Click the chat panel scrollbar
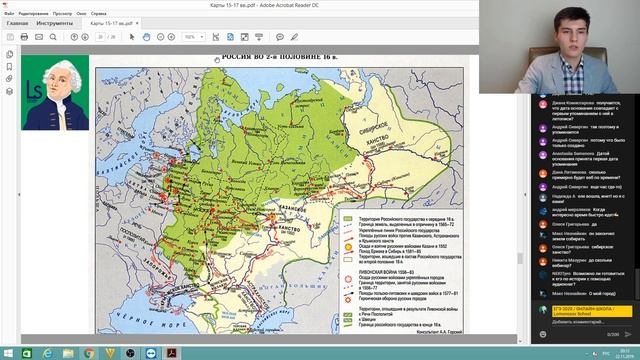The height and width of the screenshot is (360, 640). click(637, 284)
